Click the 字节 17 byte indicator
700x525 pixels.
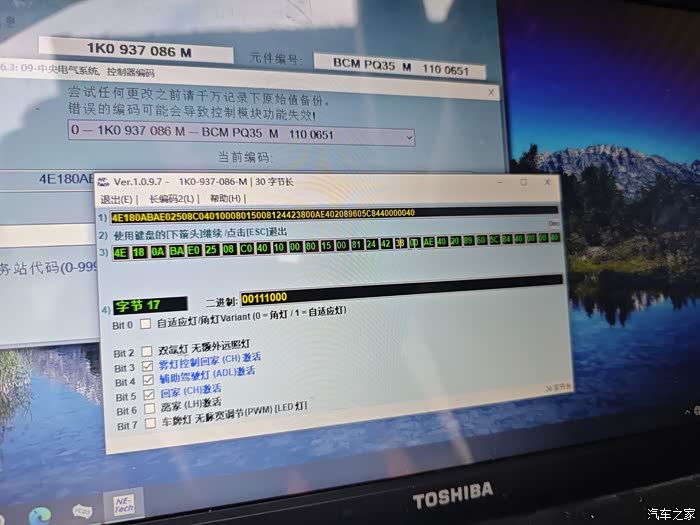pyautogui.click(x=150, y=305)
